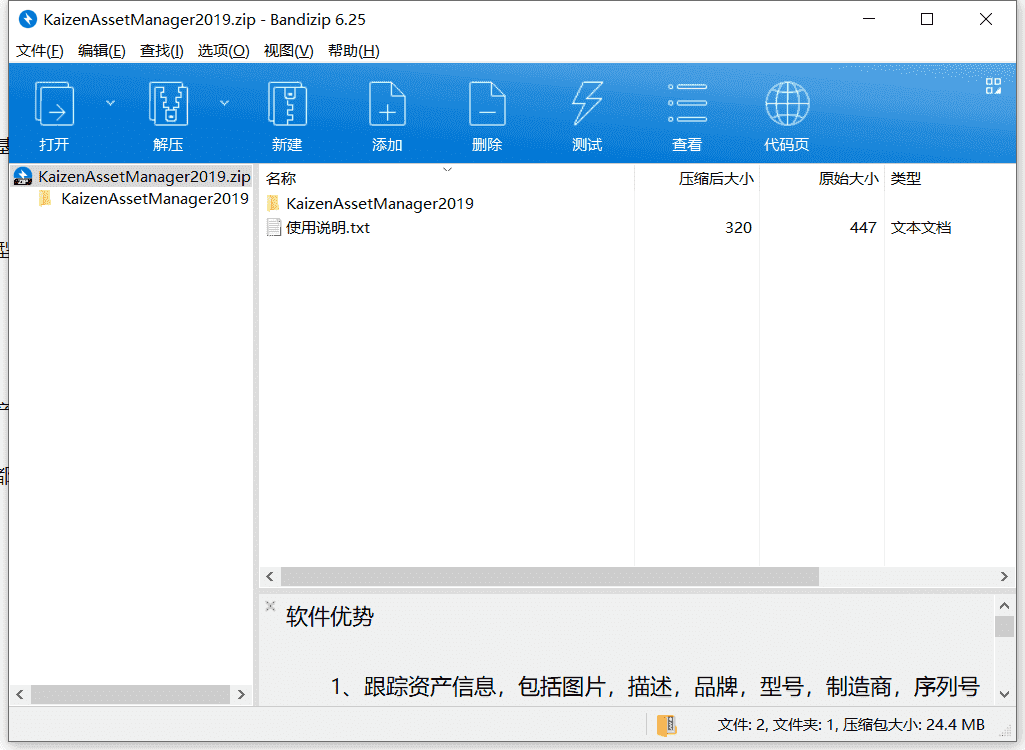Click the New archive (新建) icon

click(x=287, y=105)
